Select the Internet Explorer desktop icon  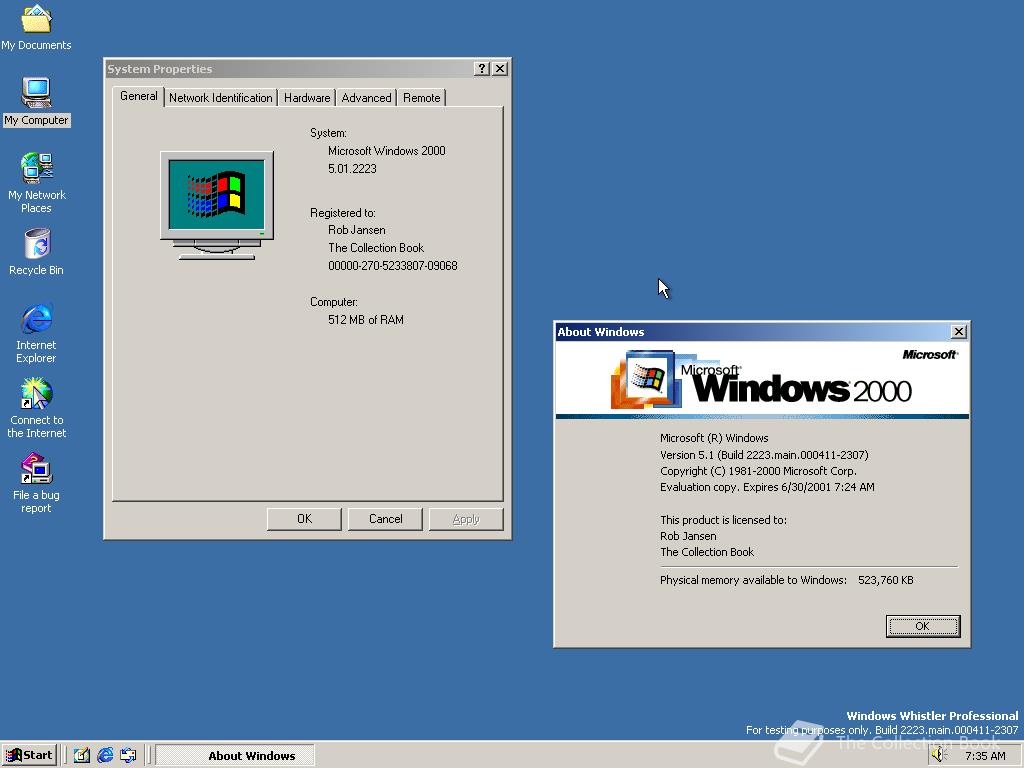pyautogui.click(x=37, y=332)
